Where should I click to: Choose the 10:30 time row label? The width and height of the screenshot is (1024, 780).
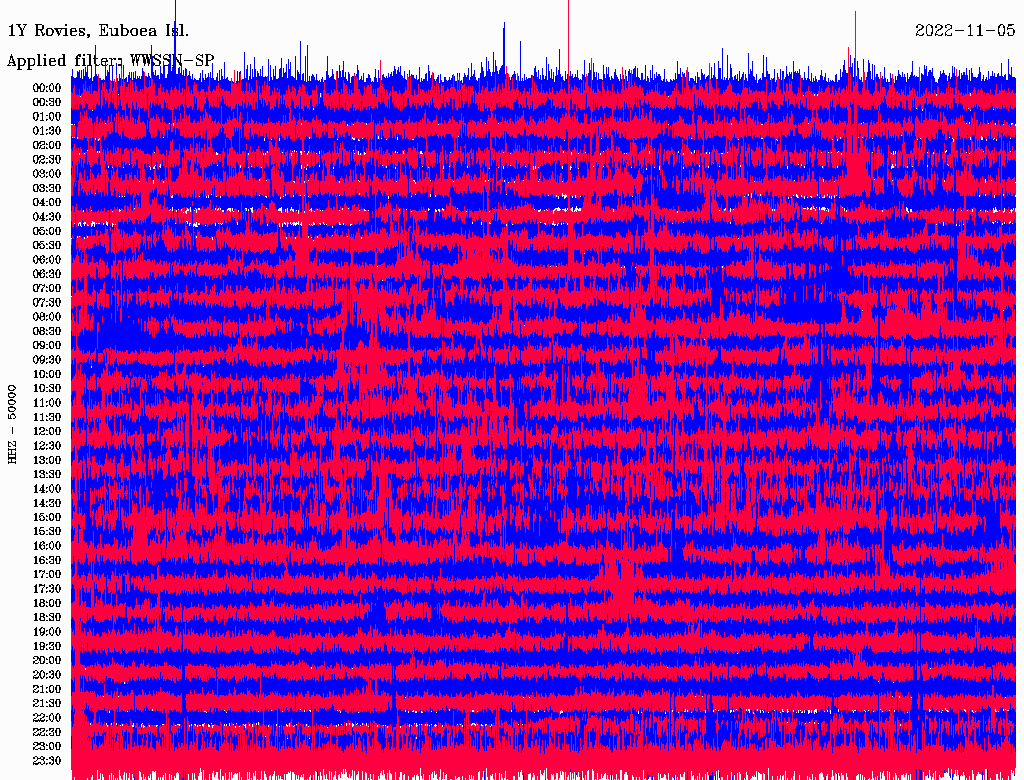[x=47, y=388]
